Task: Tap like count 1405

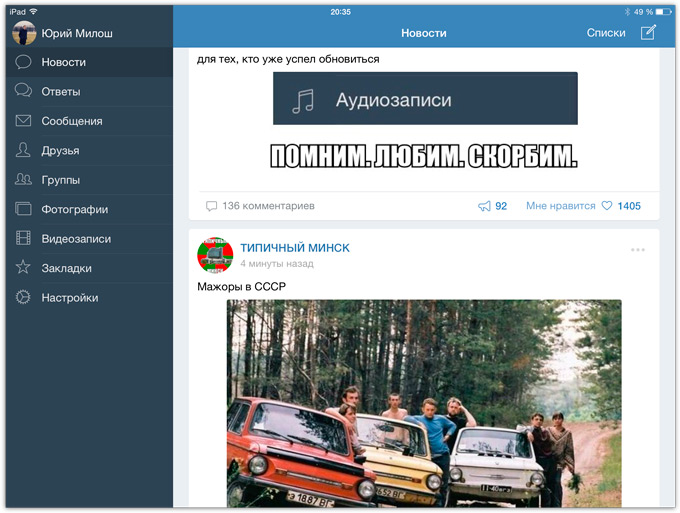Action: pos(629,206)
